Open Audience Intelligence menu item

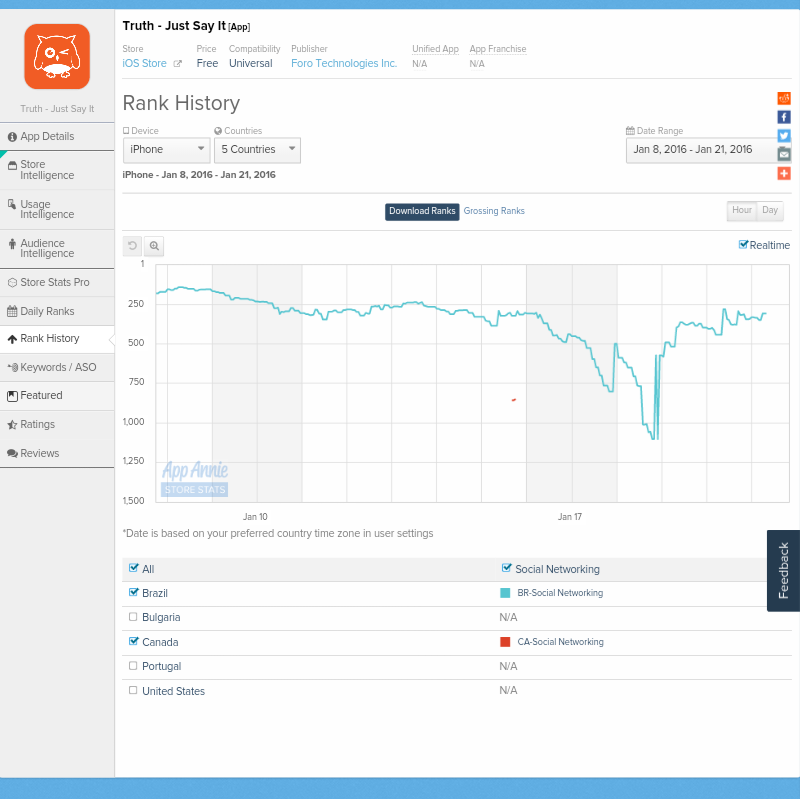point(57,248)
